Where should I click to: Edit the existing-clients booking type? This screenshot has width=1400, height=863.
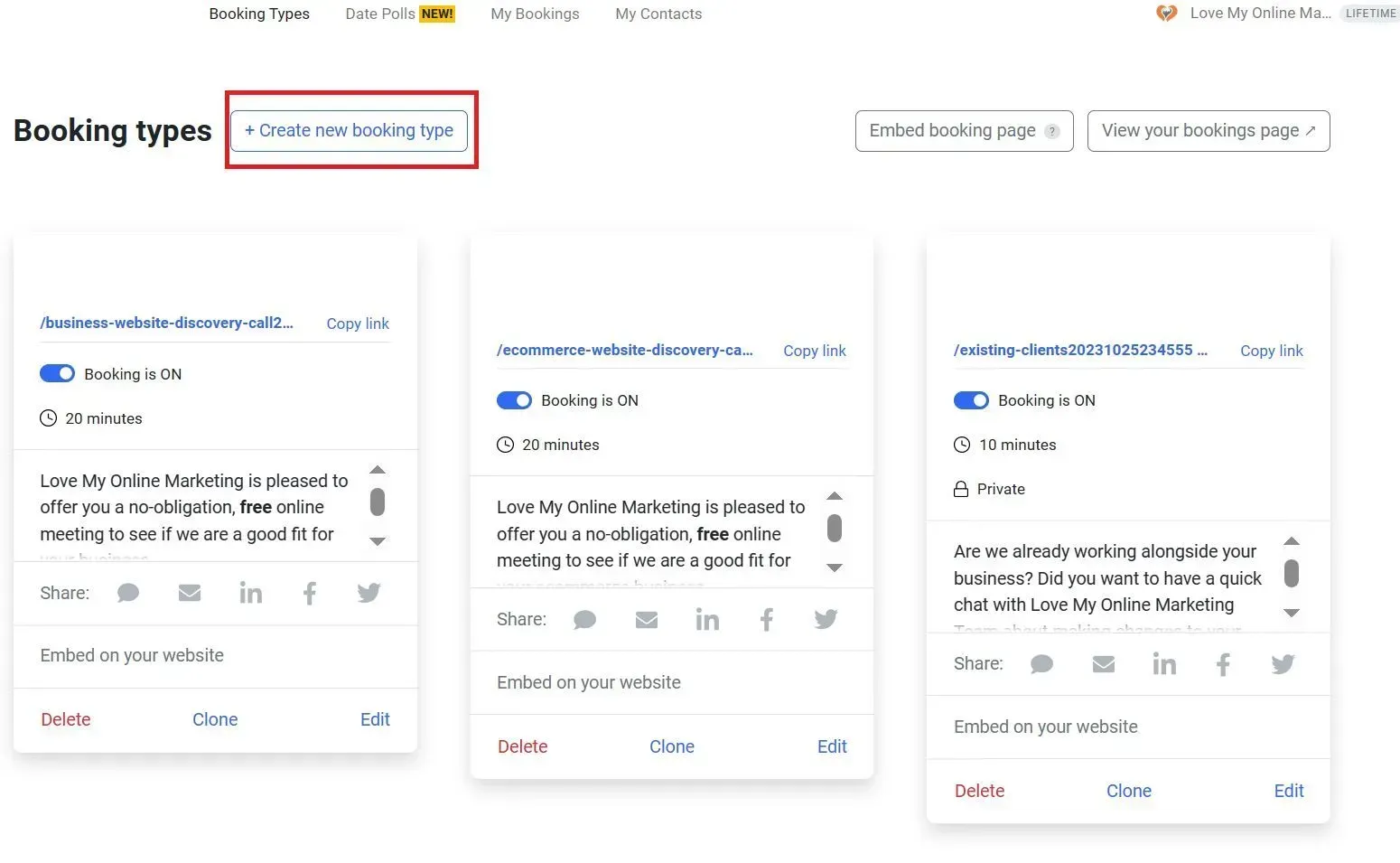1289,791
